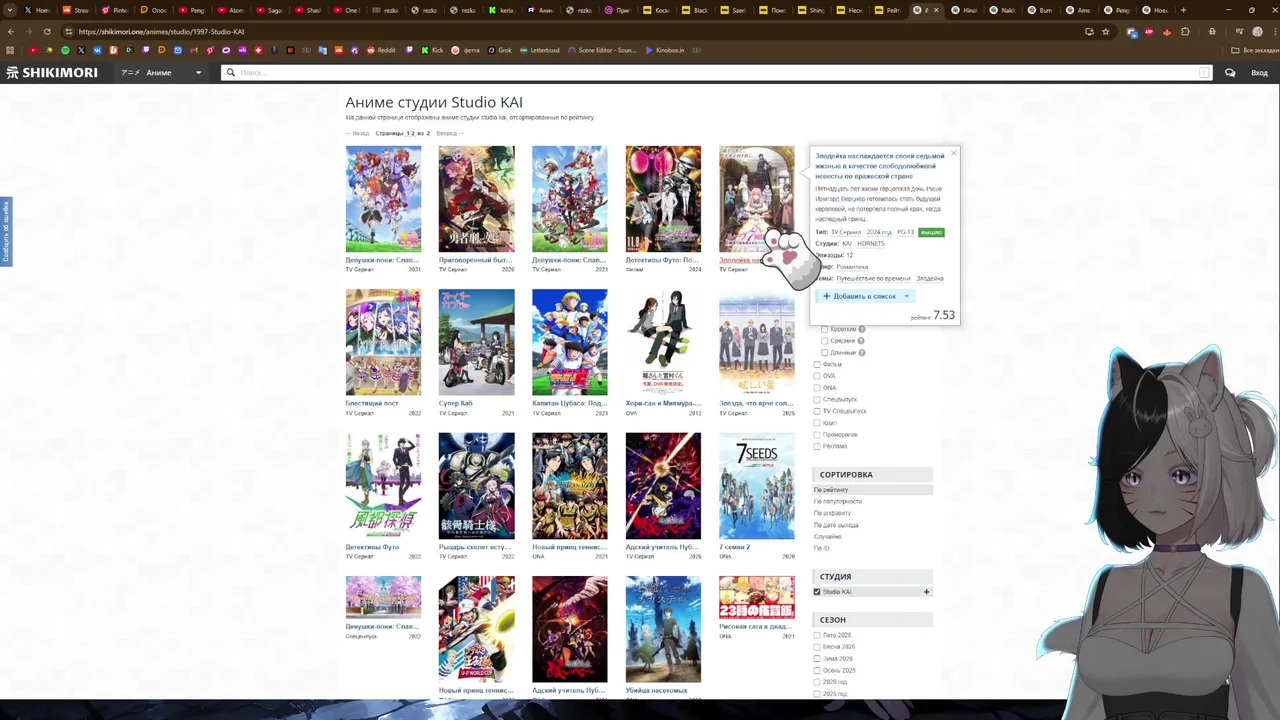The width and height of the screenshot is (1280, 720).
Task: Open the apps grid in bookmarks bar
Action: tap(10, 50)
